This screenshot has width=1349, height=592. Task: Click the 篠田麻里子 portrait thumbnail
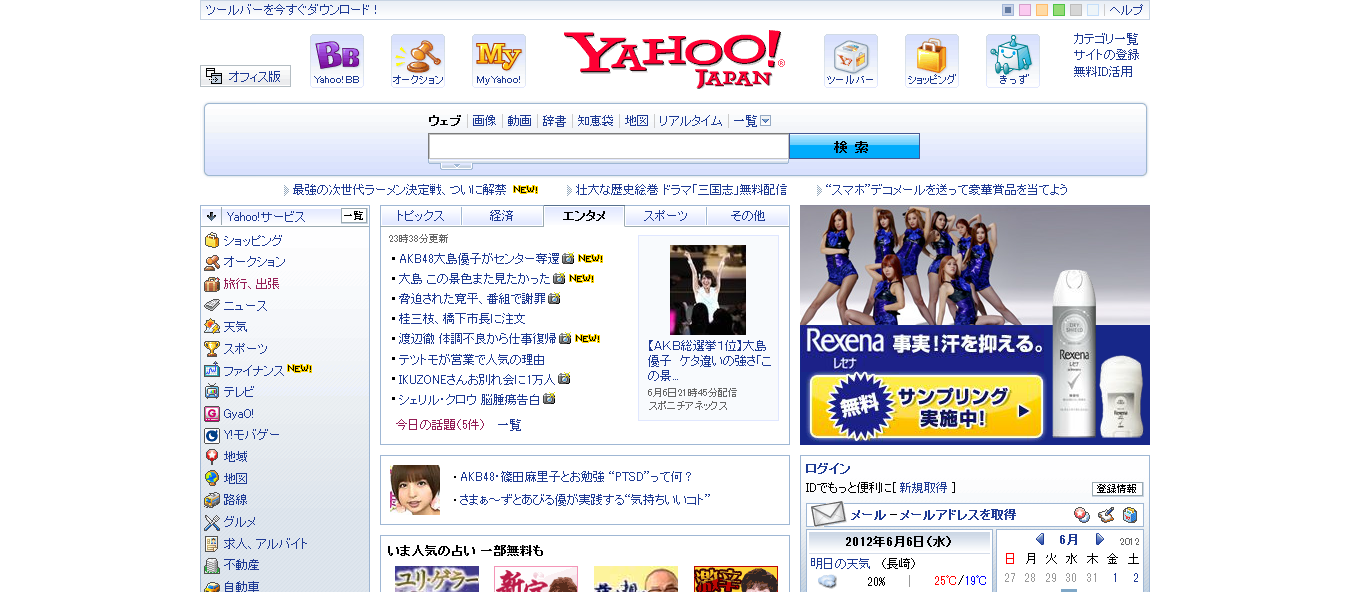415,490
